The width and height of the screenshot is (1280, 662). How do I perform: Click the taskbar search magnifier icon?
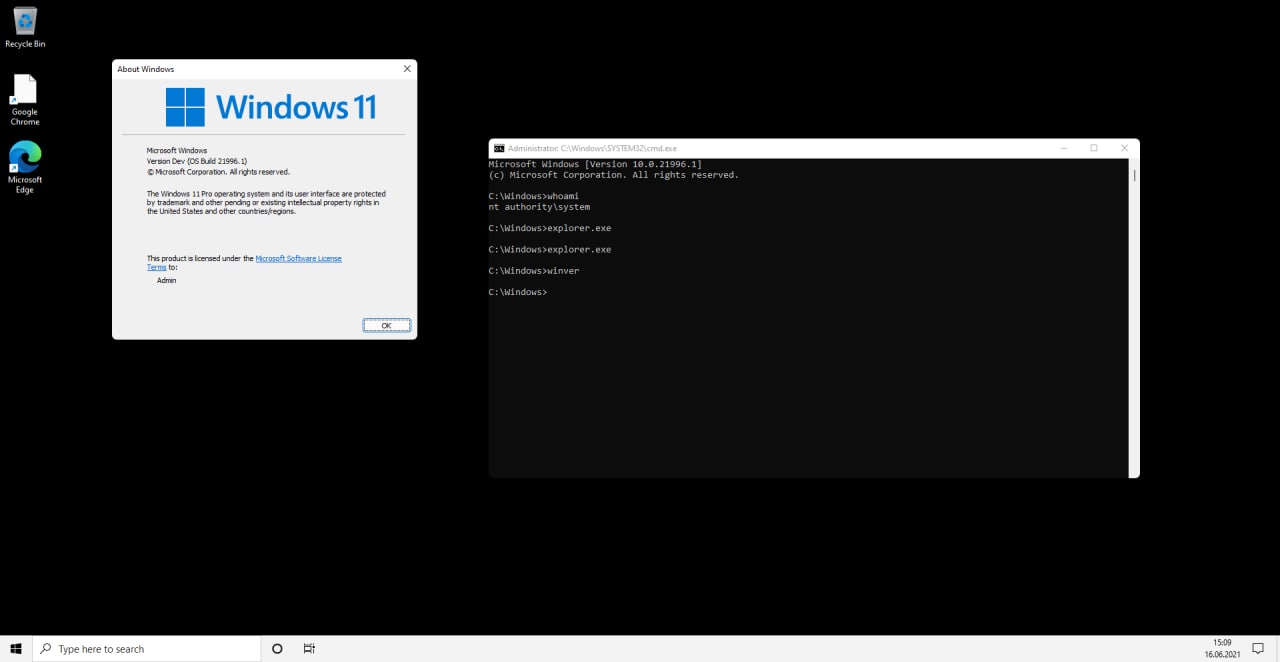(45, 649)
